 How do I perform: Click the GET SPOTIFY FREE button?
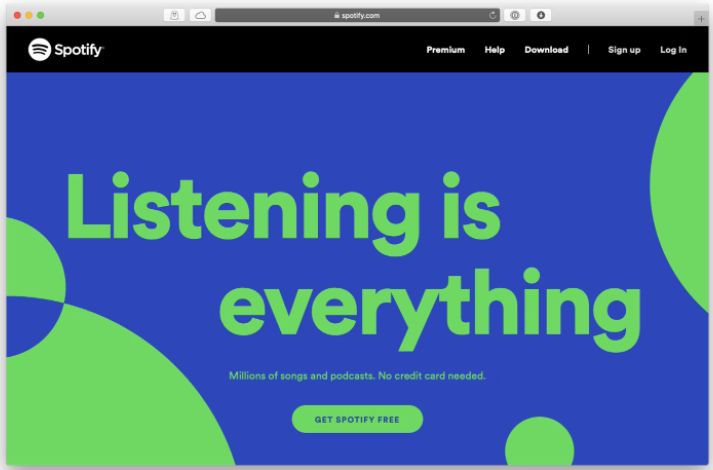click(x=357, y=419)
